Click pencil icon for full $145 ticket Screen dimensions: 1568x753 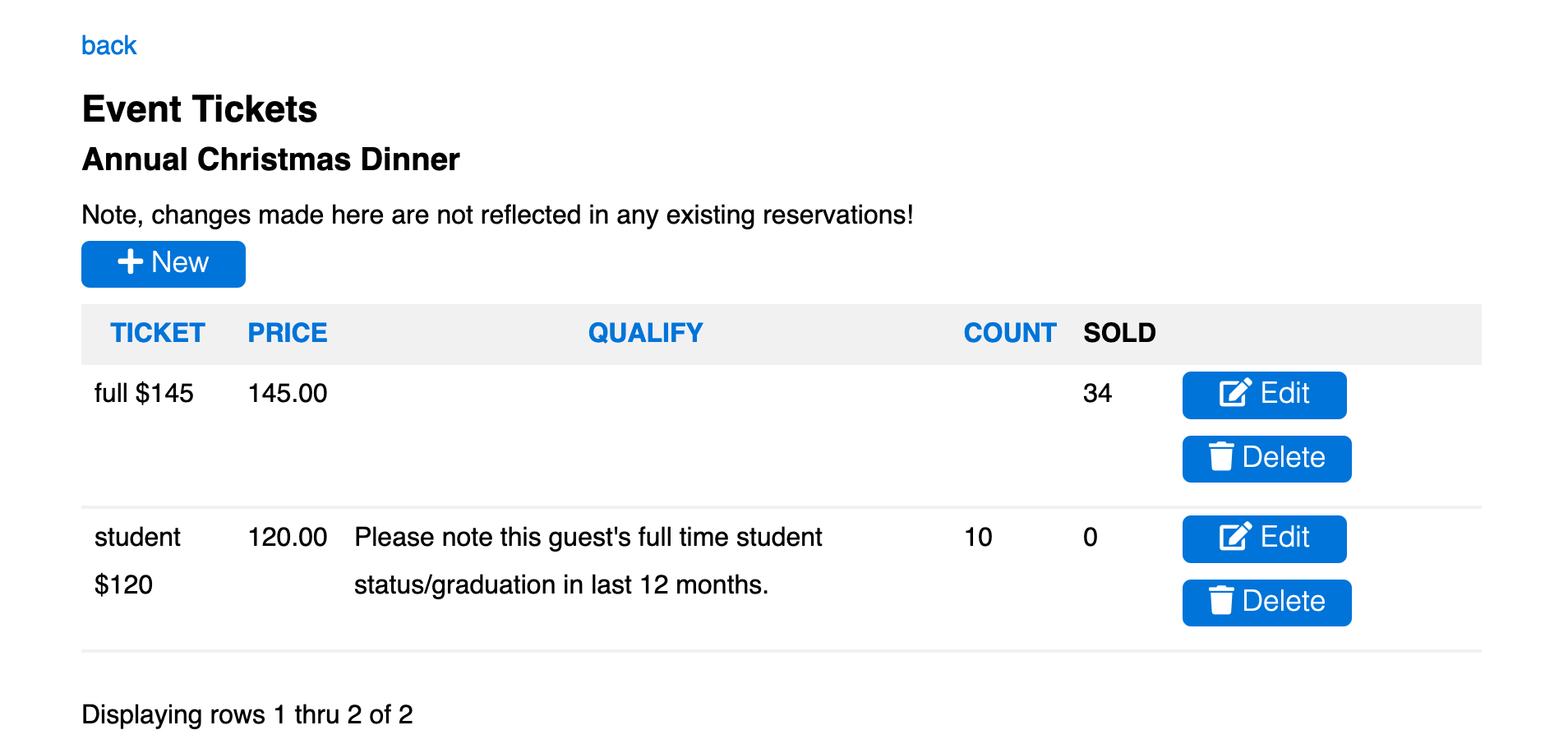[x=1235, y=393]
